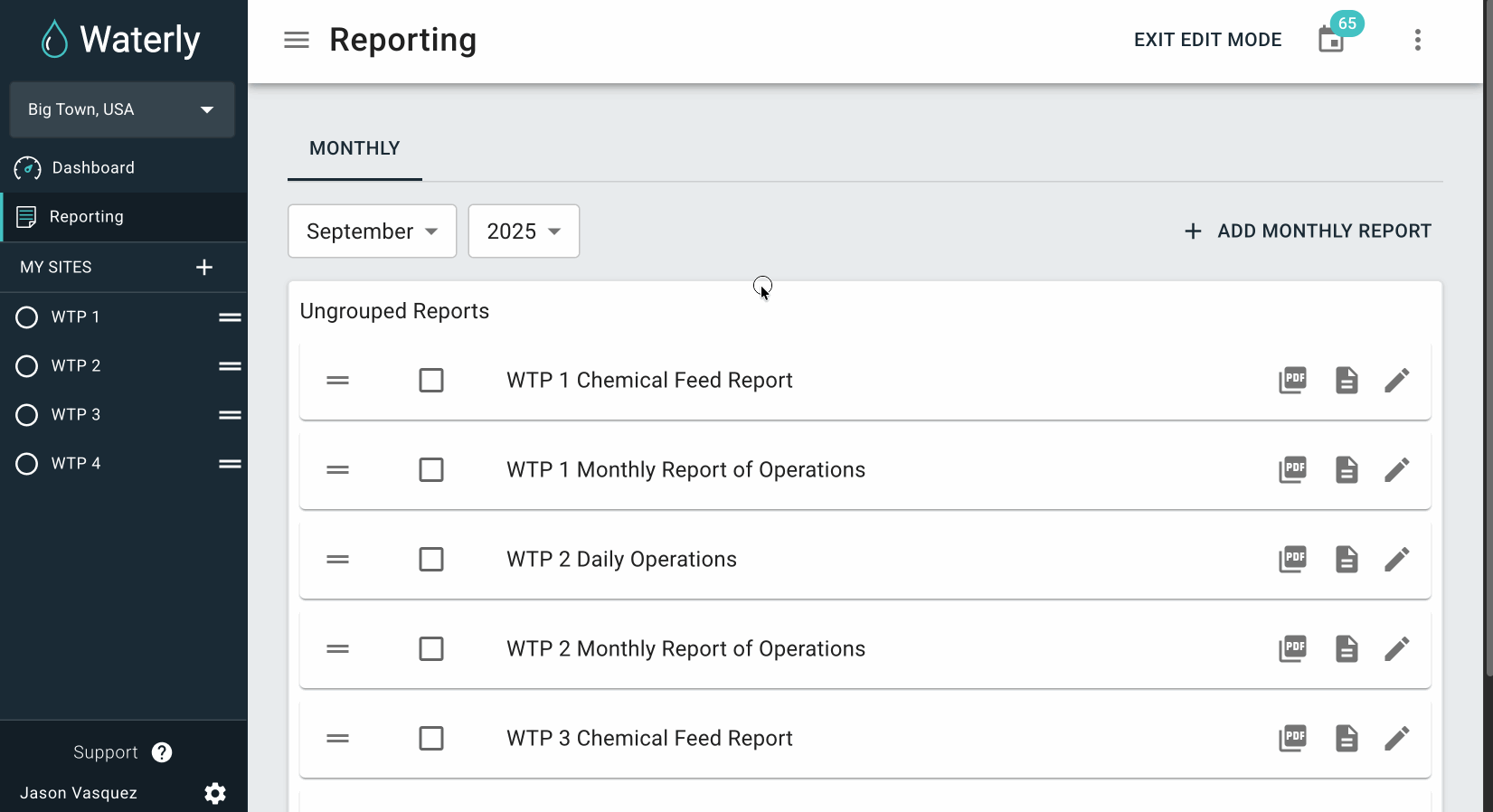Select checkbox for WTP 2 Monthly Report of Operations
This screenshot has width=1493, height=812.
pyautogui.click(x=431, y=649)
